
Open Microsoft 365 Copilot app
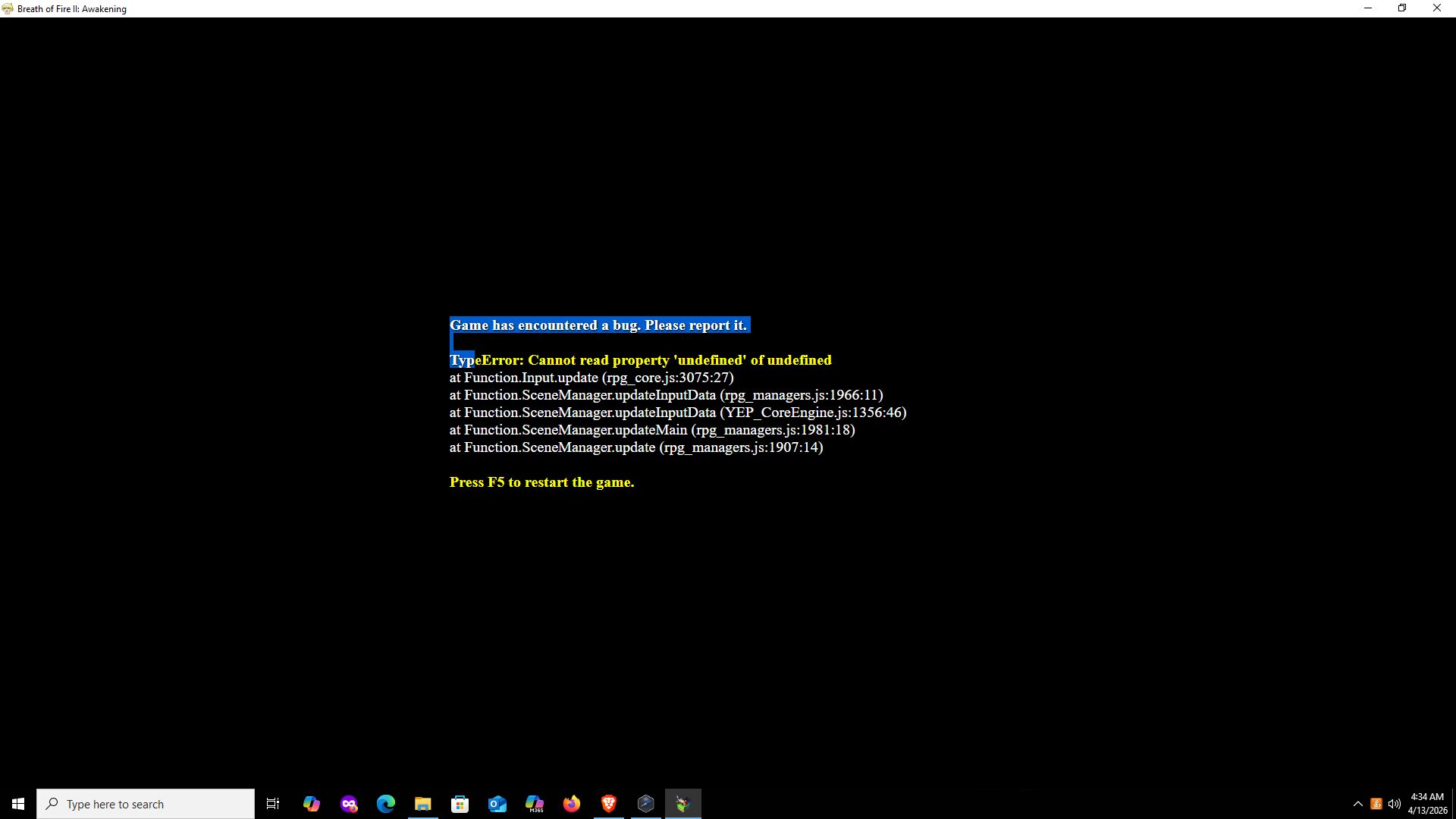535,804
